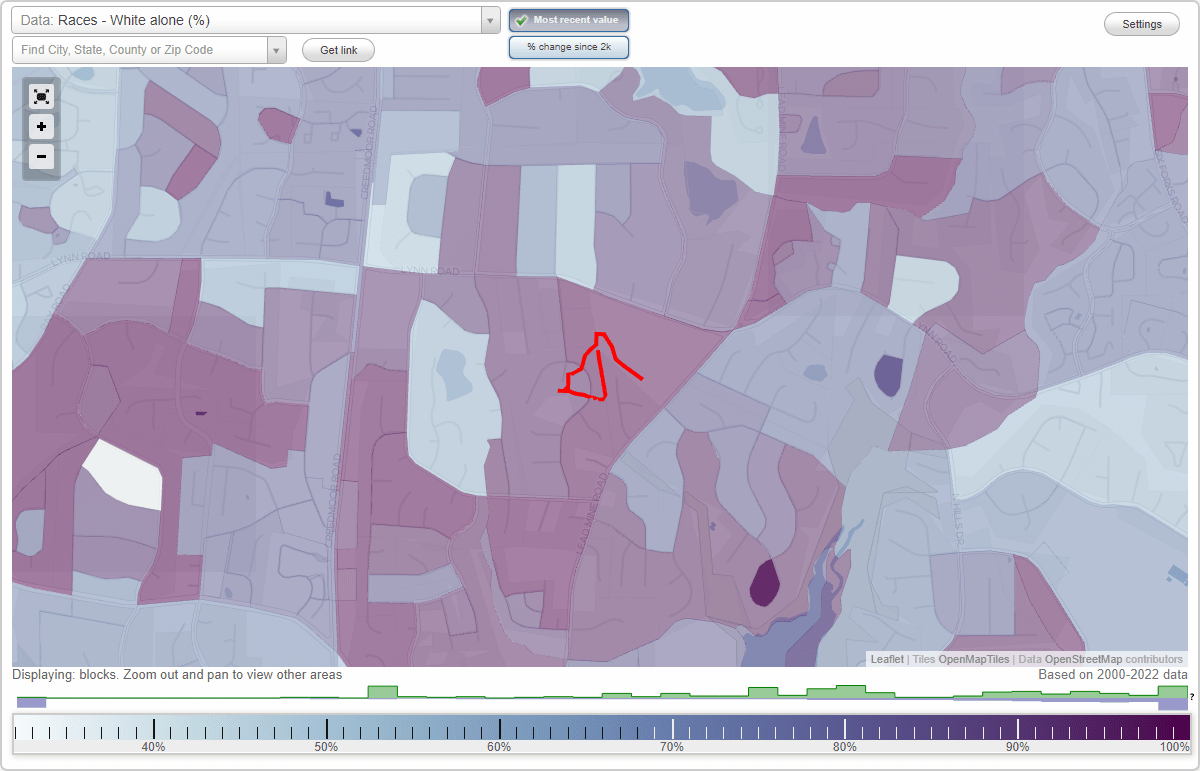The image size is (1200, 771).
Task: Toggle fullscreen map view icon
Action: pyautogui.click(x=41, y=97)
